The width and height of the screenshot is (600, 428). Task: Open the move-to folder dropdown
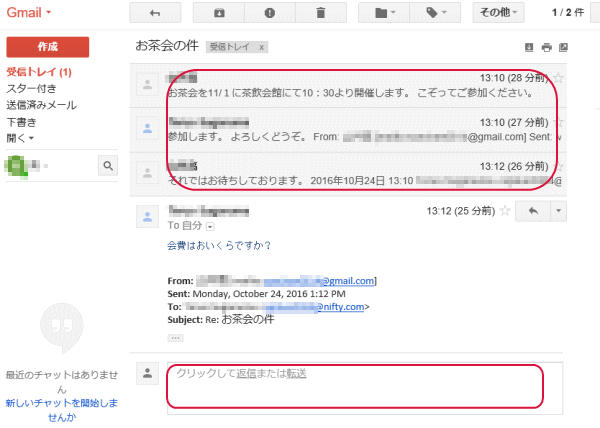(384, 14)
